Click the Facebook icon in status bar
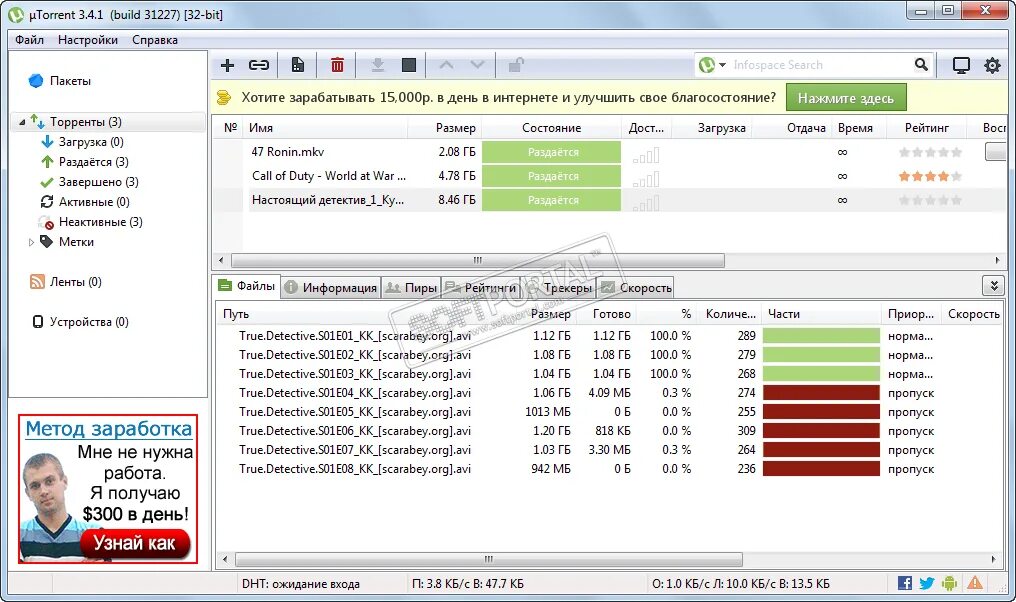This screenshot has height=602, width=1016. tap(904, 582)
